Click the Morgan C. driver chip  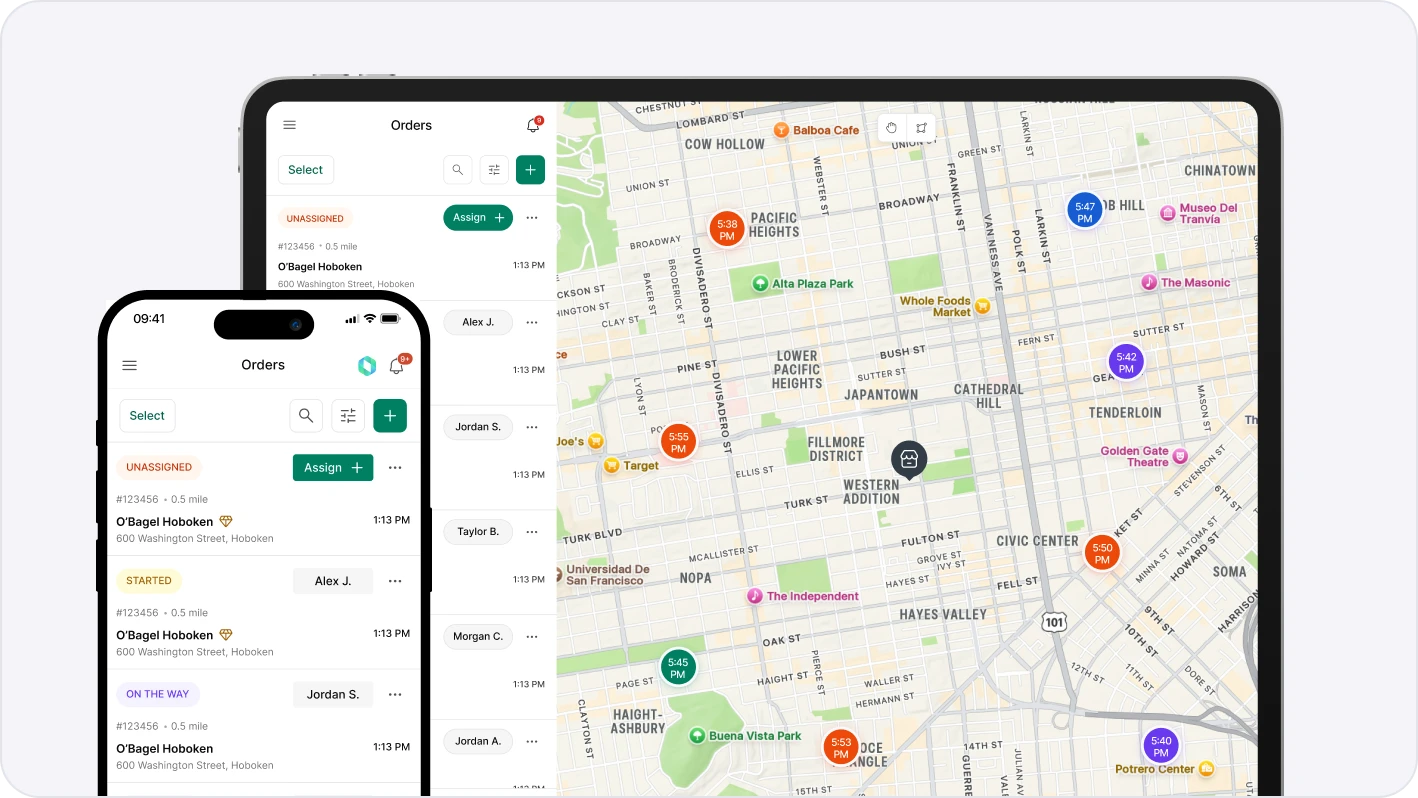(x=478, y=637)
